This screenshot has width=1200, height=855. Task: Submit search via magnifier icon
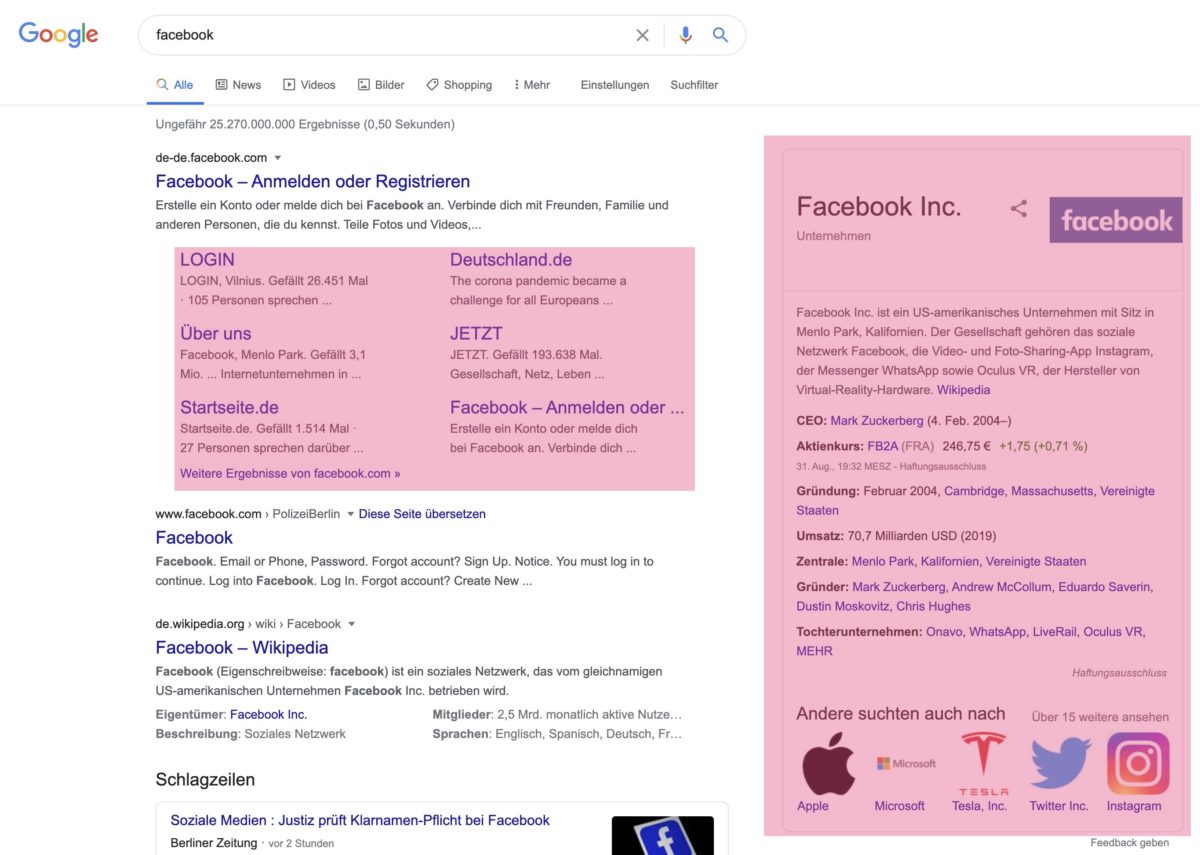click(x=720, y=35)
